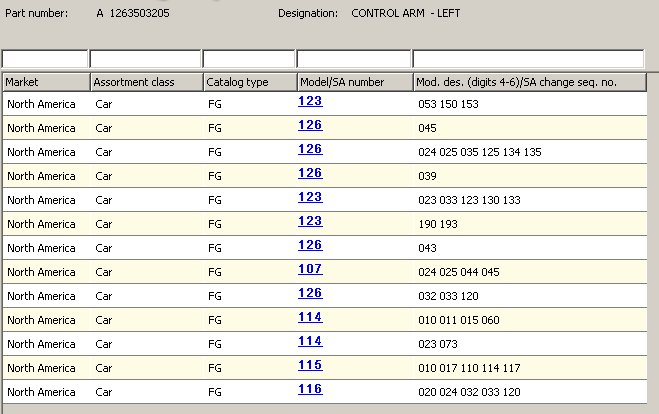Click the Assortment class column header
This screenshot has height=414, width=659.
coord(147,82)
